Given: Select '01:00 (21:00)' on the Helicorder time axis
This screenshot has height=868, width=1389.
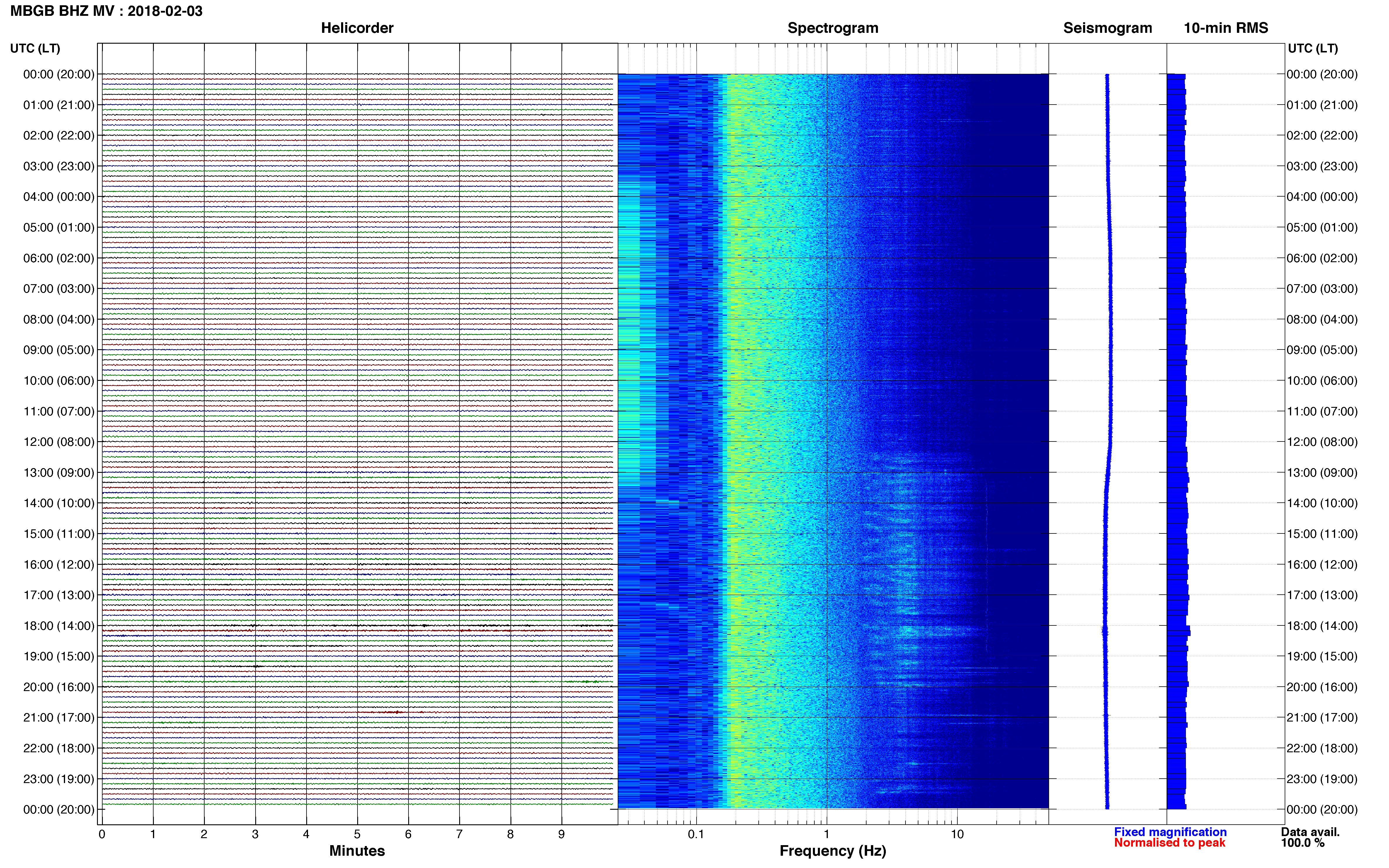Looking at the screenshot, I should pos(59,105).
